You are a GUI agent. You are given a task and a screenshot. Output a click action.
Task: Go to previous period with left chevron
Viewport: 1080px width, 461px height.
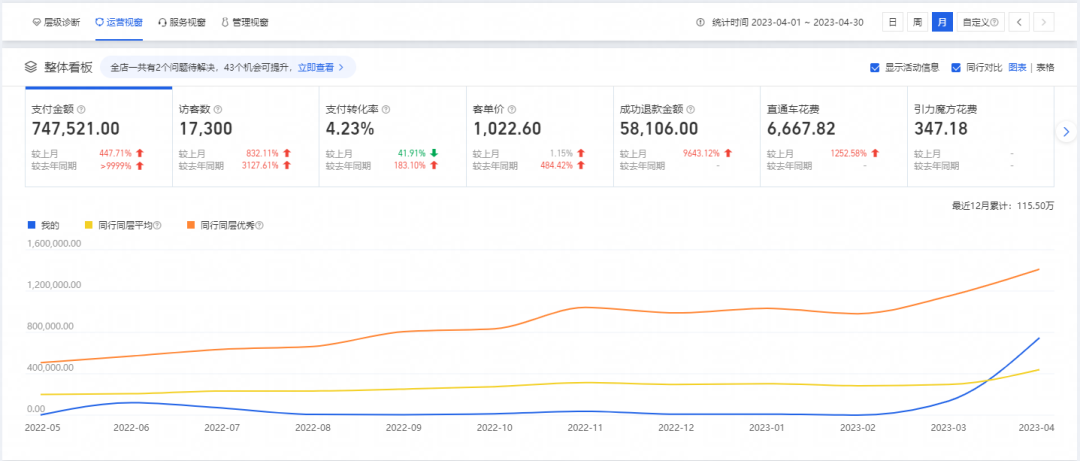(1019, 21)
